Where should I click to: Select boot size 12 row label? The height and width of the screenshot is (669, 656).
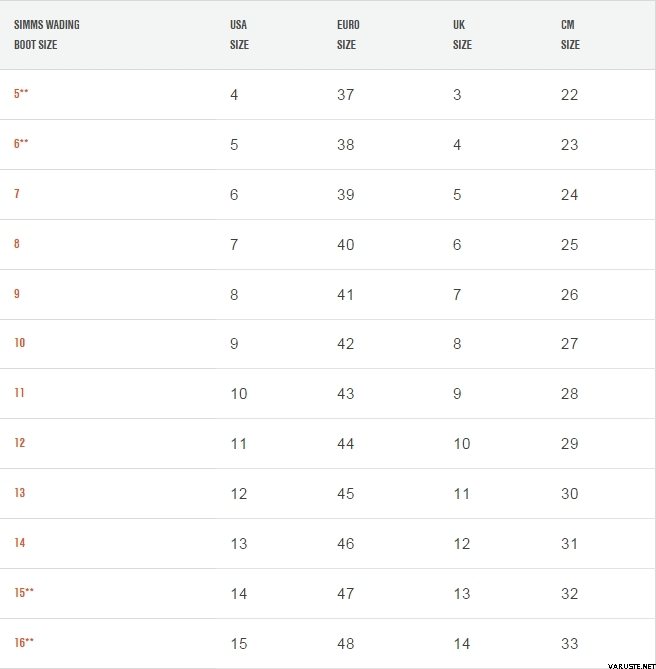click(20, 442)
